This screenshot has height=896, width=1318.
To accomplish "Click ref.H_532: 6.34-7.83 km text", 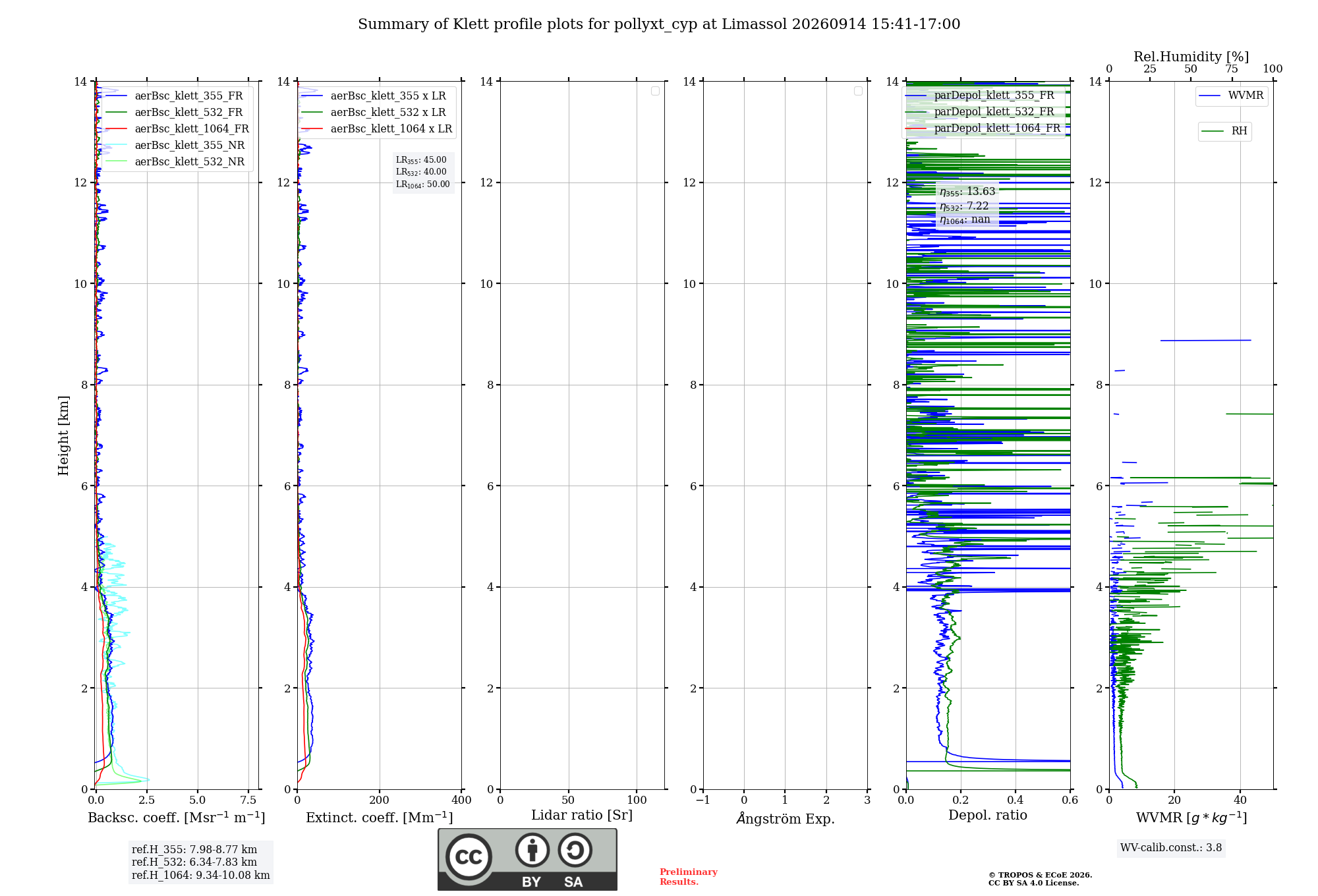I will pyautogui.click(x=194, y=862).
